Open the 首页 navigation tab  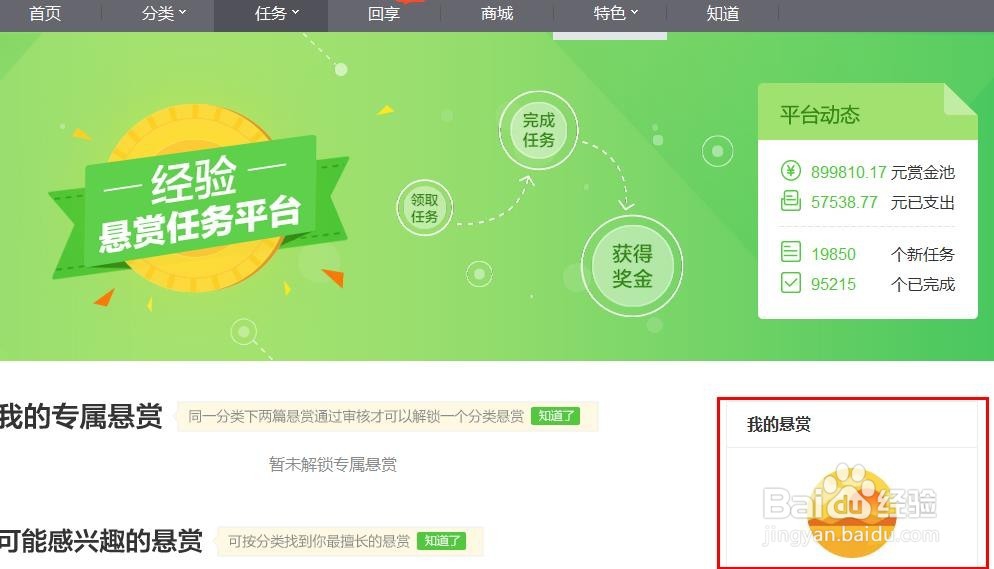45,13
